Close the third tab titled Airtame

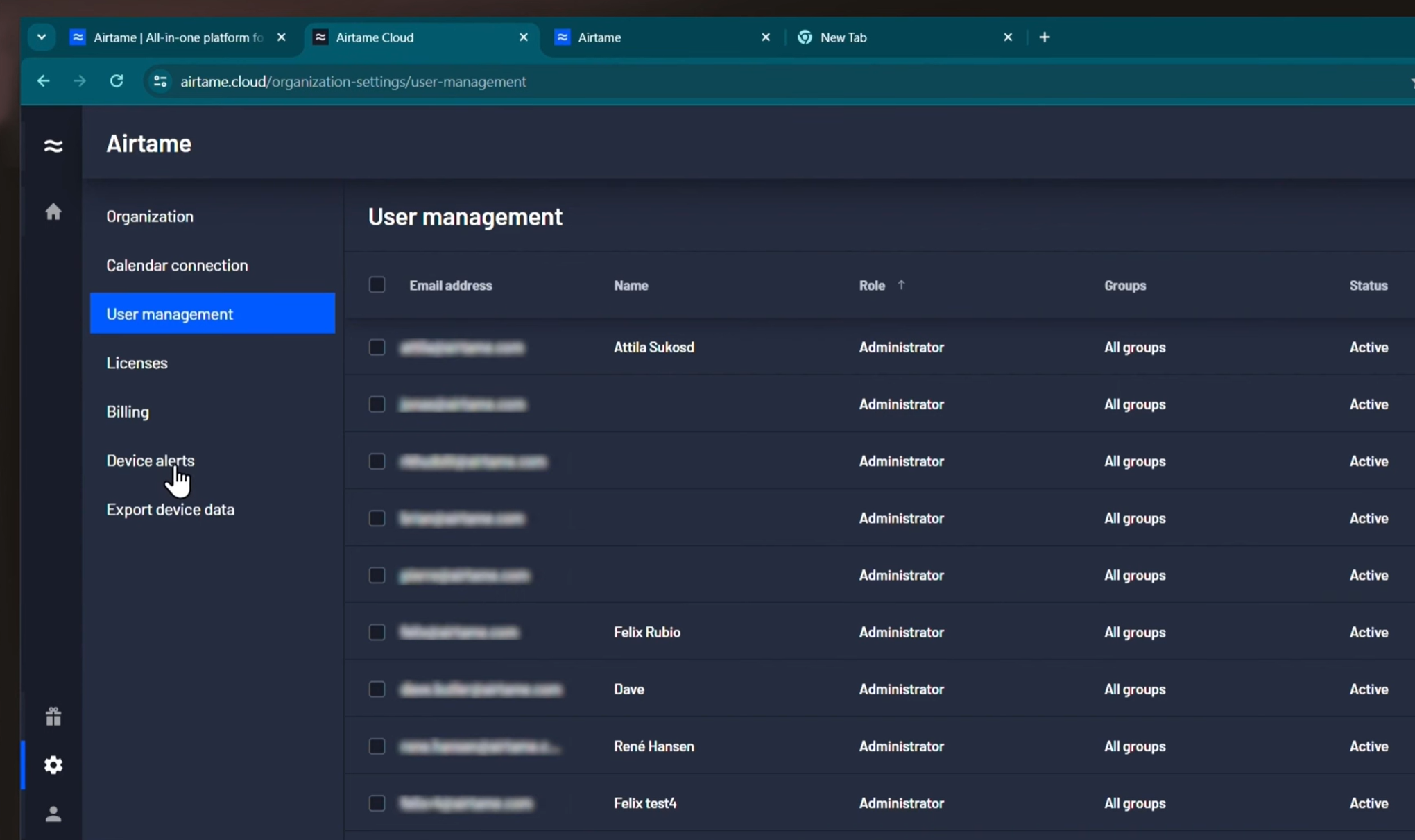[x=766, y=37]
